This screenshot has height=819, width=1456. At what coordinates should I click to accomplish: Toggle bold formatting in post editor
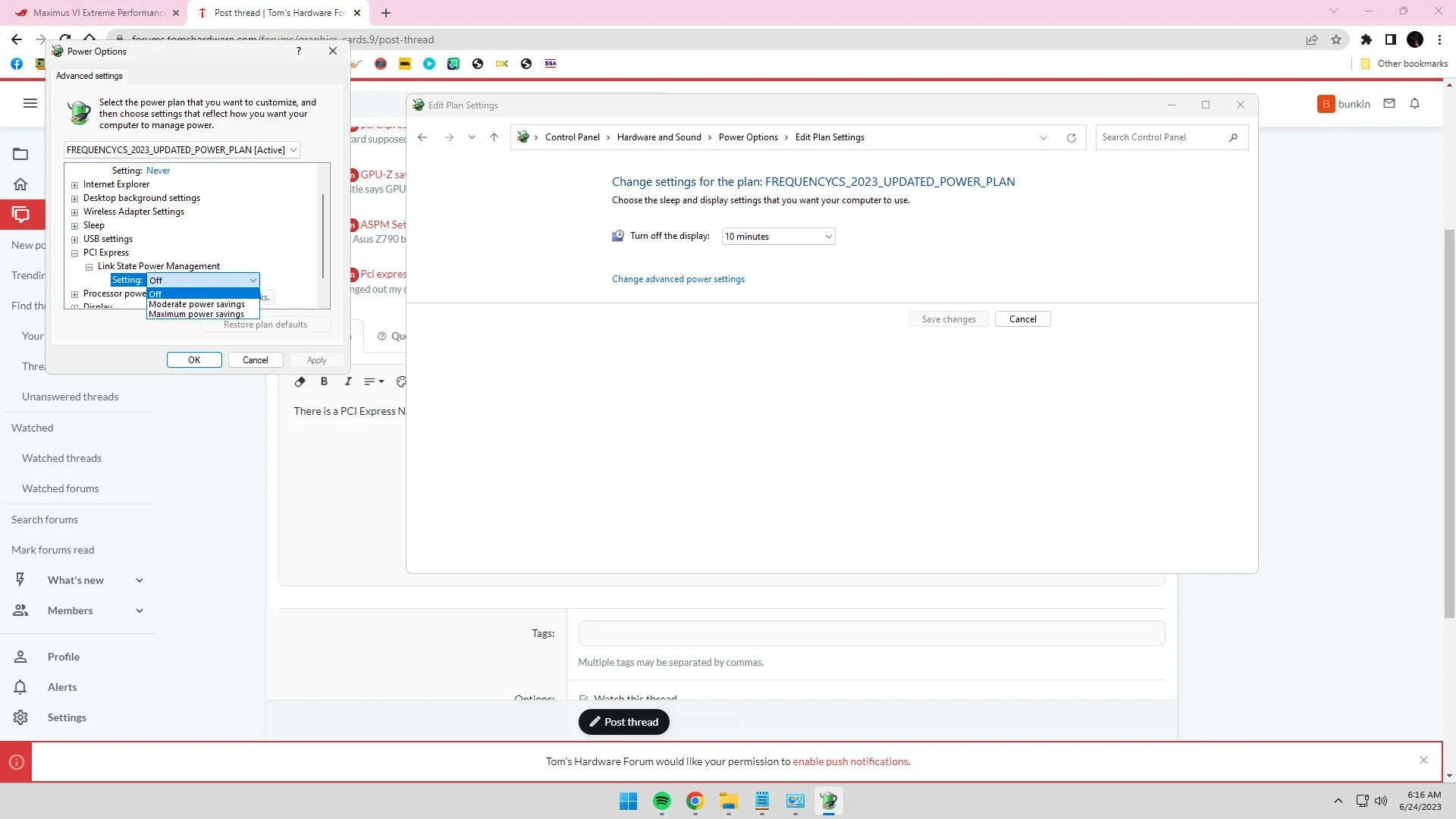(324, 381)
